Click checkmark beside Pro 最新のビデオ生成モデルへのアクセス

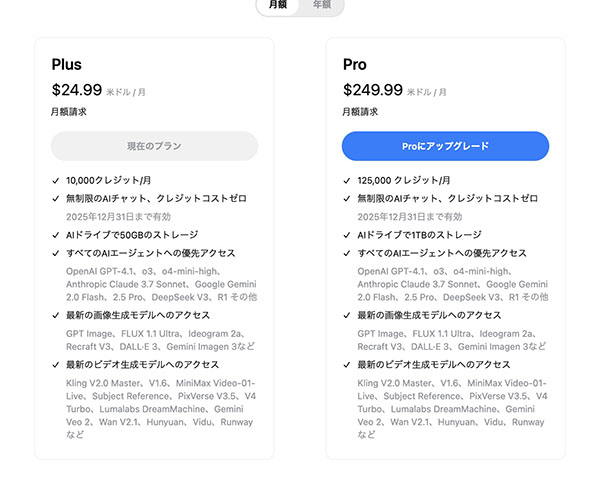click(347, 365)
